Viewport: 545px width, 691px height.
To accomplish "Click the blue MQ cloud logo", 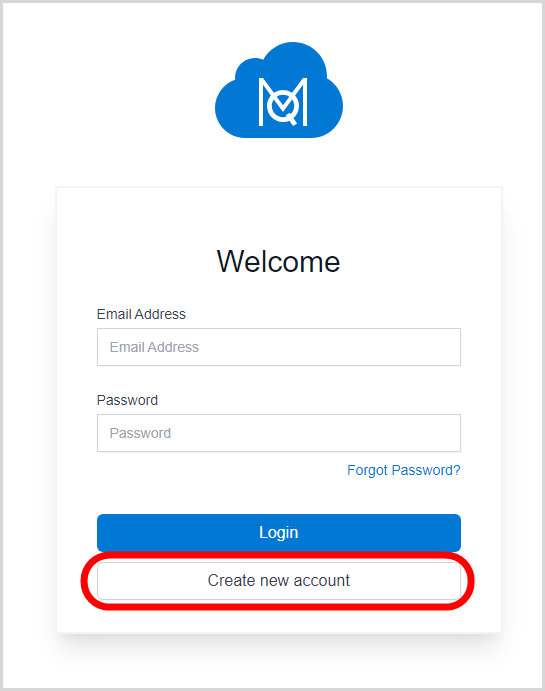I will tap(279, 90).
